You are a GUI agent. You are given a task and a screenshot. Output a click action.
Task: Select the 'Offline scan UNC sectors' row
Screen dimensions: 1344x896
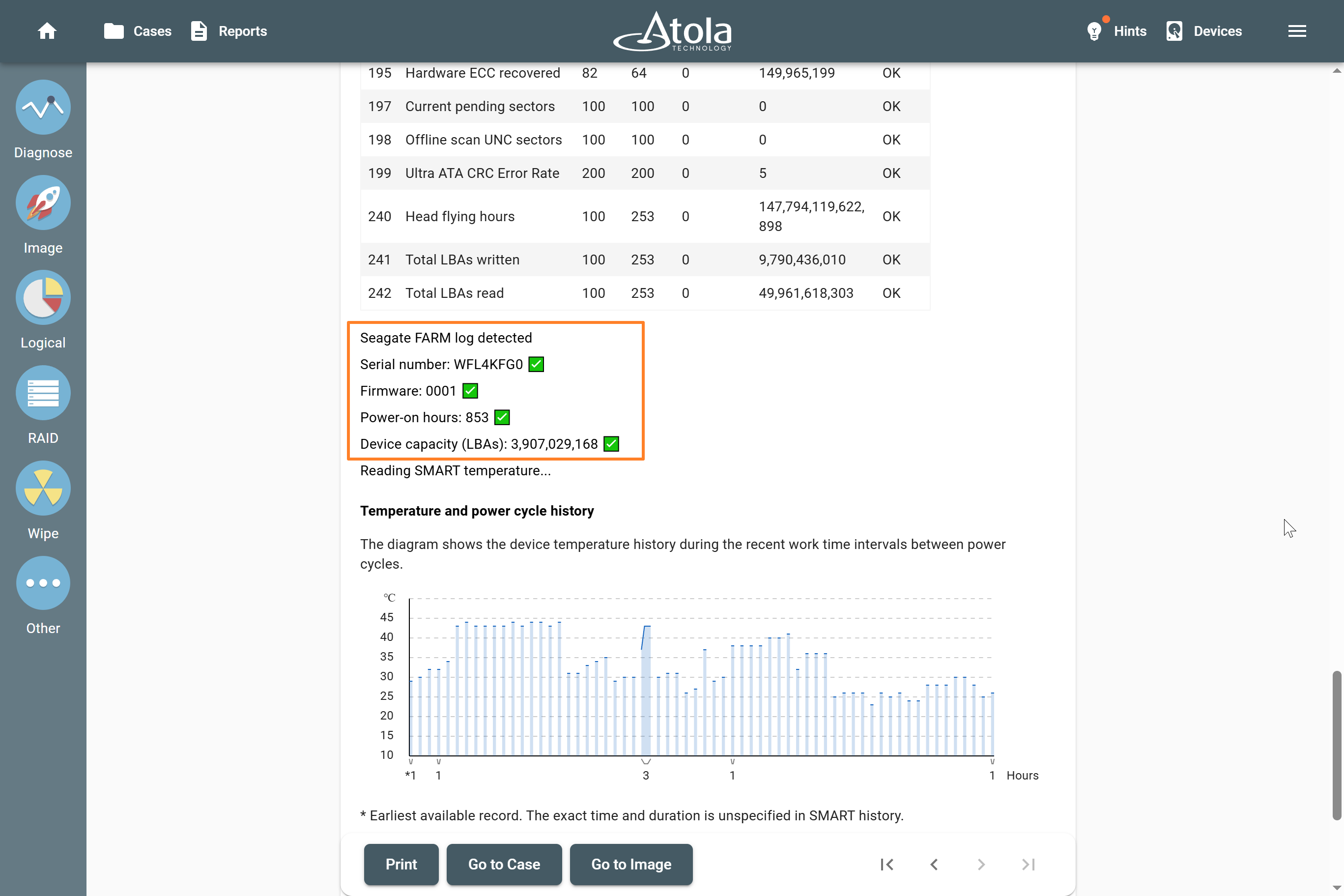click(x=645, y=140)
